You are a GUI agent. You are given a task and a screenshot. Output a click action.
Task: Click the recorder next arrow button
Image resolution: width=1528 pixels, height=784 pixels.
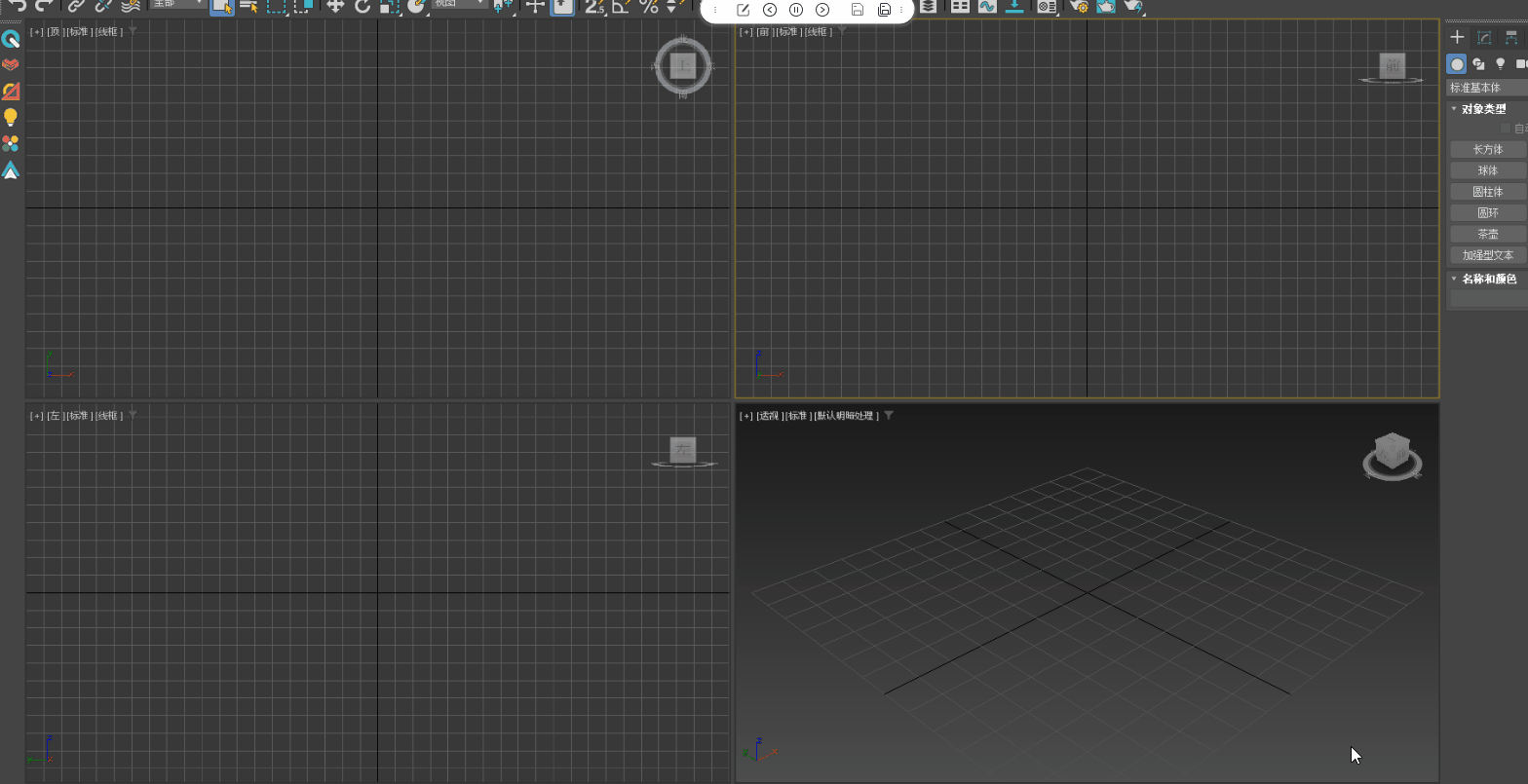[822, 10]
